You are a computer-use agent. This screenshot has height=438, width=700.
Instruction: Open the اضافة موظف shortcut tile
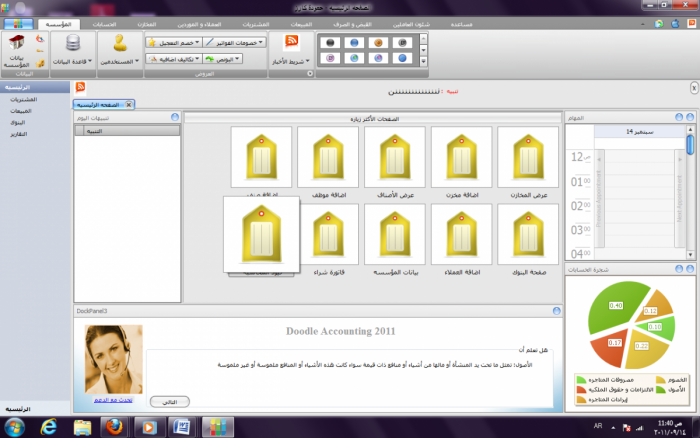click(328, 157)
